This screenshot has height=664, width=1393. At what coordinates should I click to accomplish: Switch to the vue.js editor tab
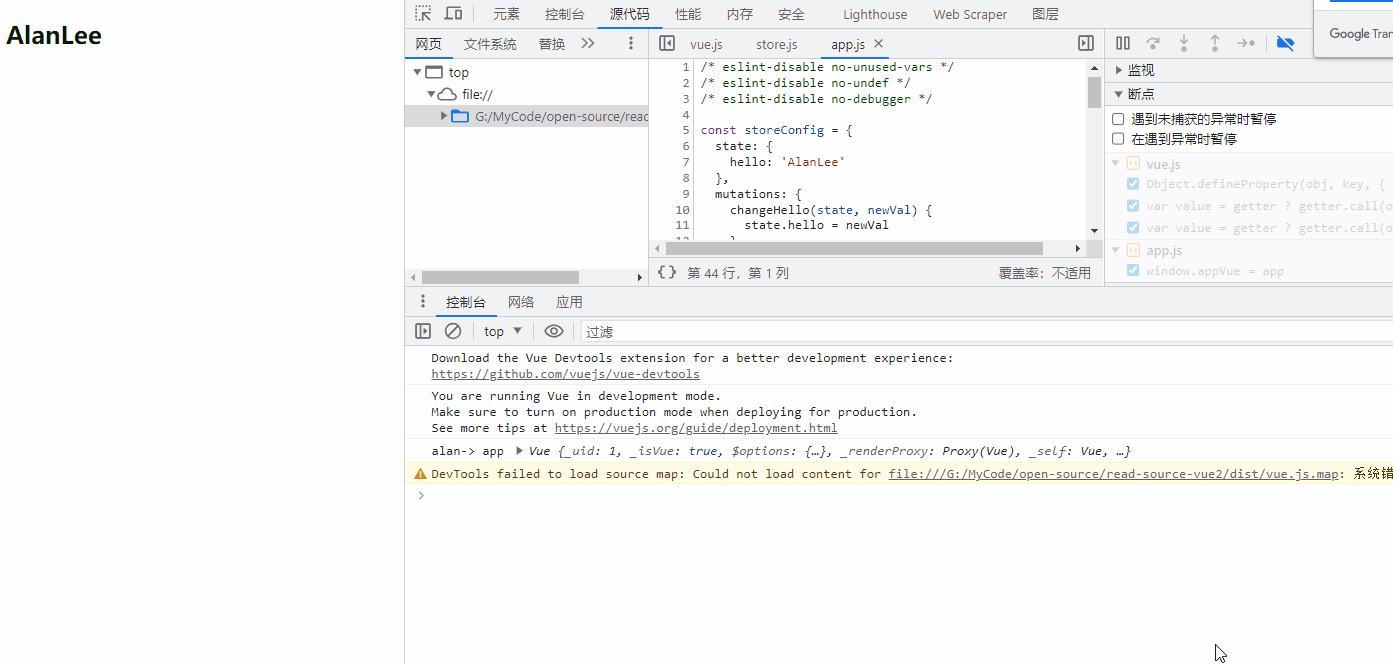[706, 44]
